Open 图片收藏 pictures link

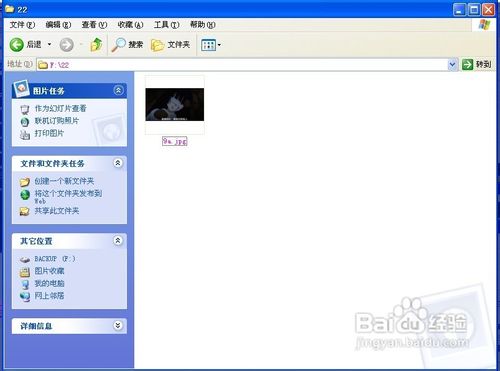pyautogui.click(x=49, y=271)
